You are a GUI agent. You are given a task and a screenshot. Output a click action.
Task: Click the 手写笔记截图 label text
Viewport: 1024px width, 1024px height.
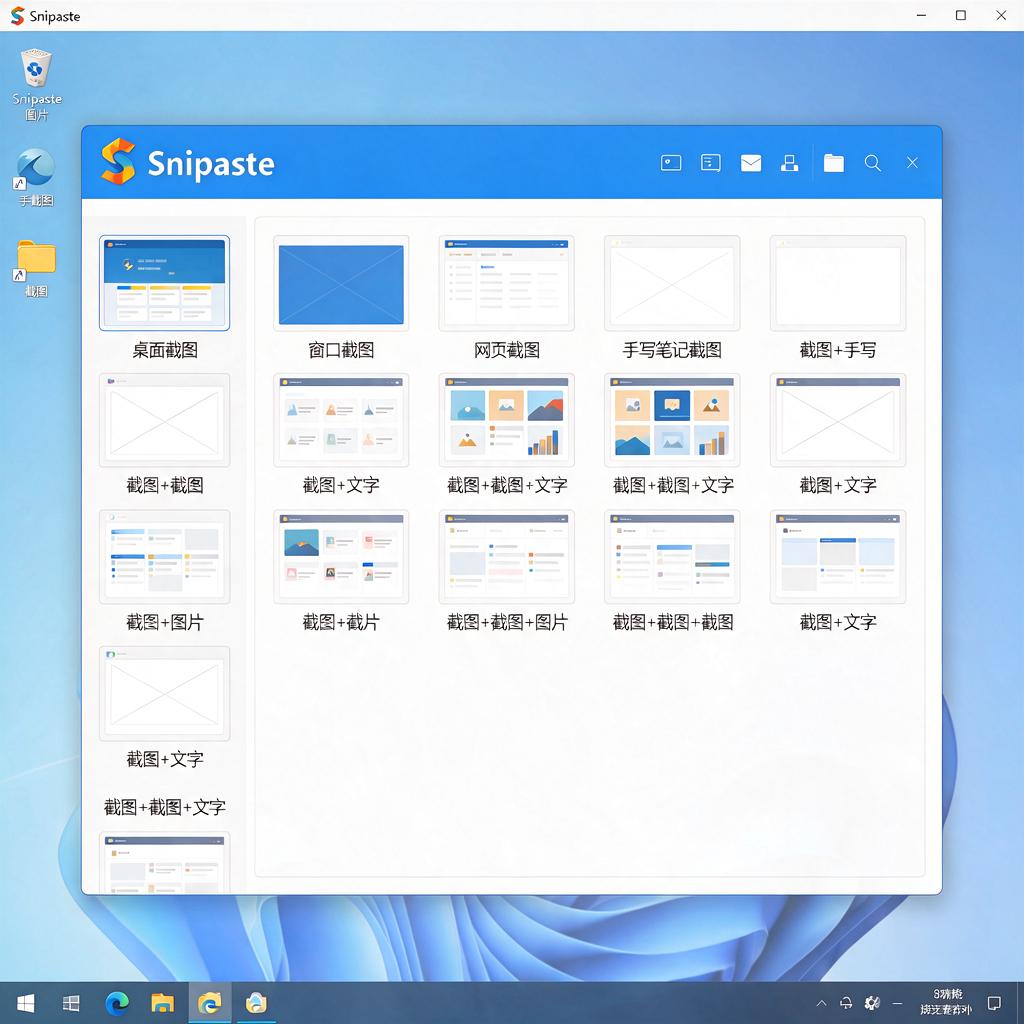click(672, 350)
